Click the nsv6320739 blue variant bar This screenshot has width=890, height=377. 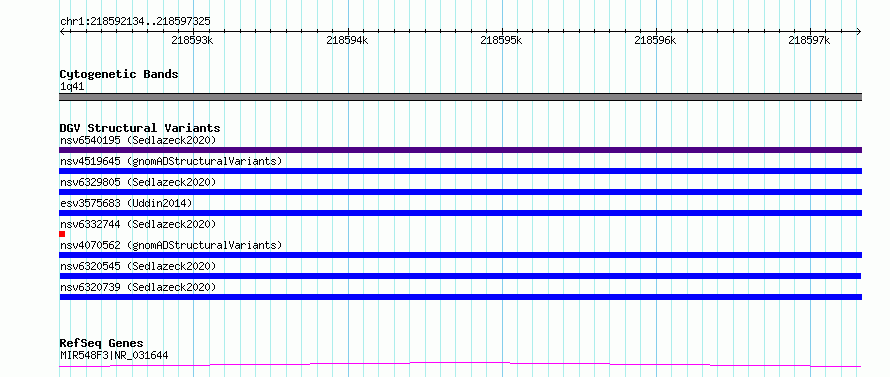click(x=460, y=297)
